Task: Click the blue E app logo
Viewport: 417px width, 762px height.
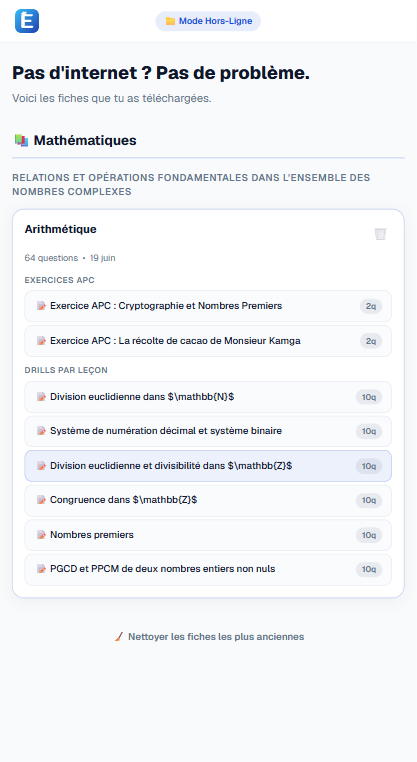Action: pos(27,21)
